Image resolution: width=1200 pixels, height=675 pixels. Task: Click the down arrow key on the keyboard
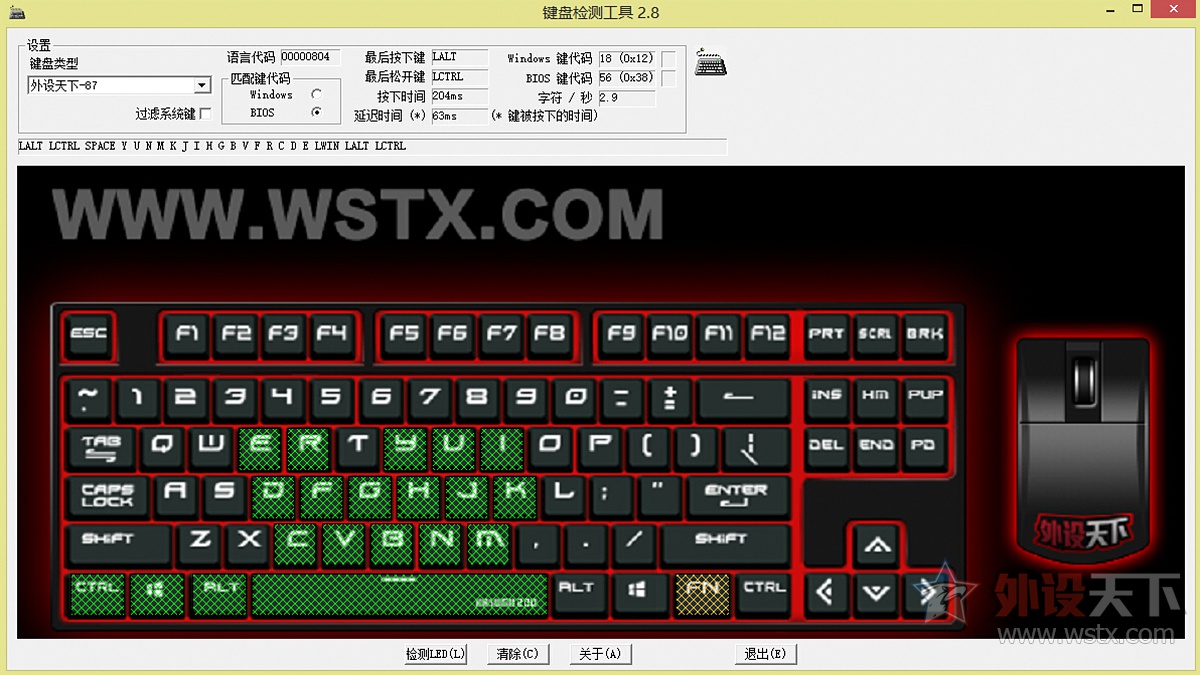876,593
